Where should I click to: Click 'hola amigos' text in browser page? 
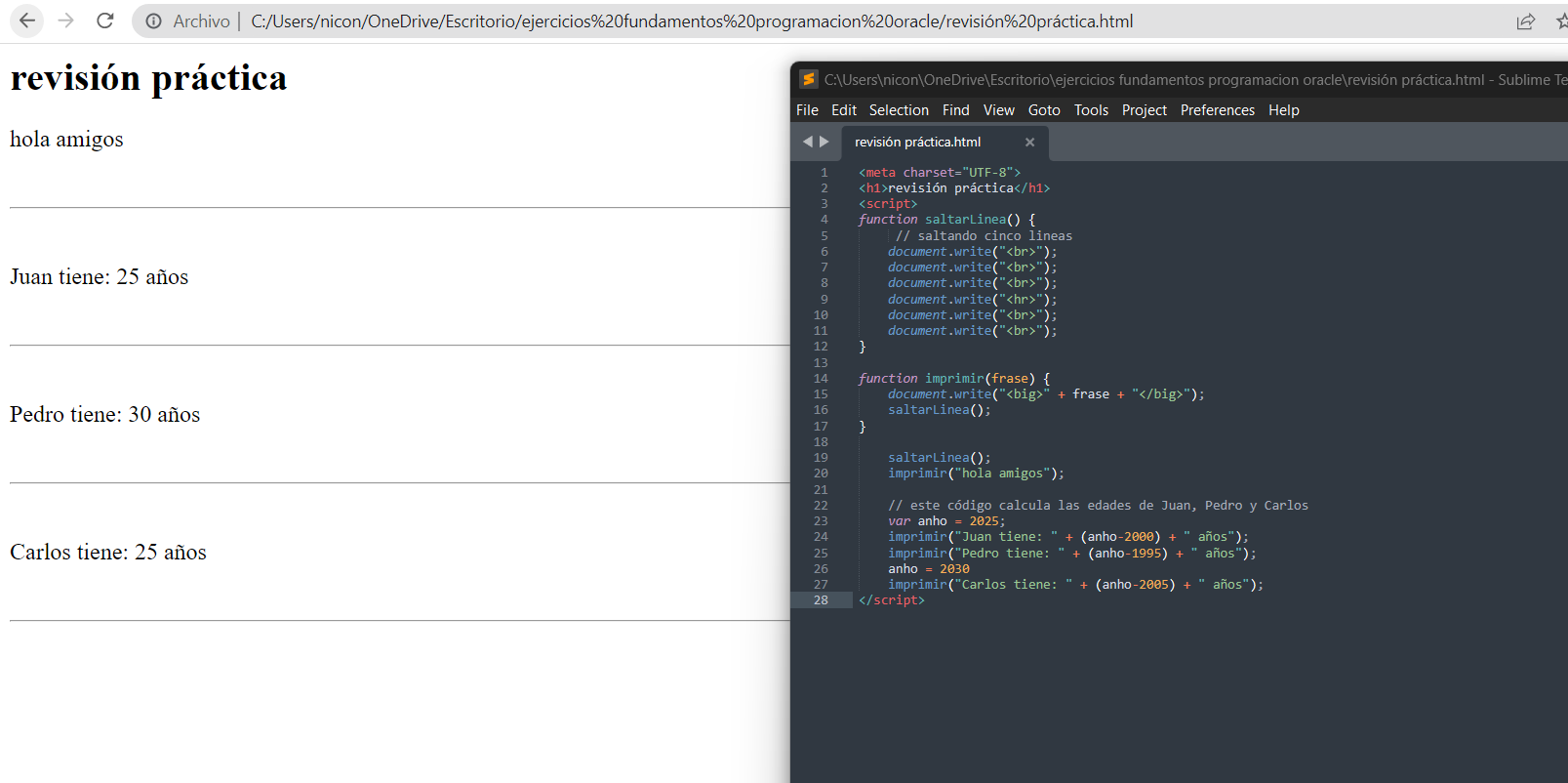66,140
